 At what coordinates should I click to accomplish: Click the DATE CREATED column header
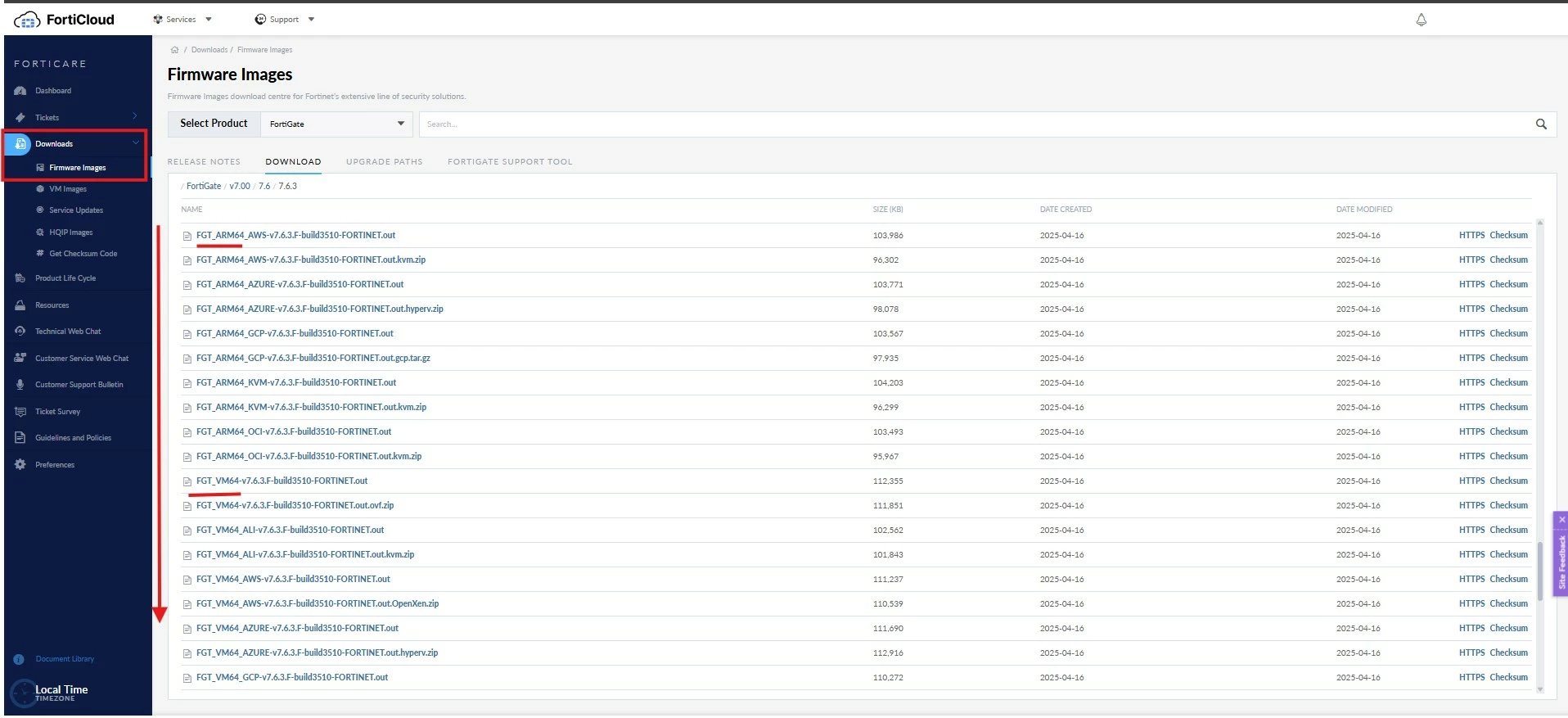[1066, 210]
